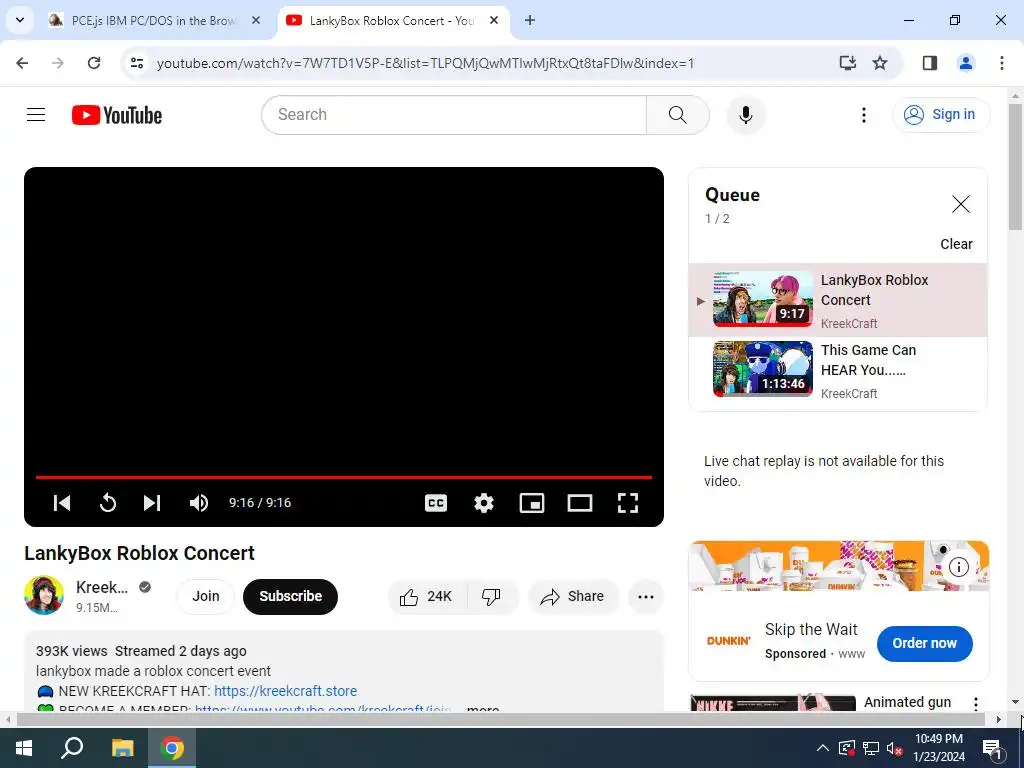Share the LankyBox Roblox Concert video
1024x768 pixels.
click(x=573, y=596)
